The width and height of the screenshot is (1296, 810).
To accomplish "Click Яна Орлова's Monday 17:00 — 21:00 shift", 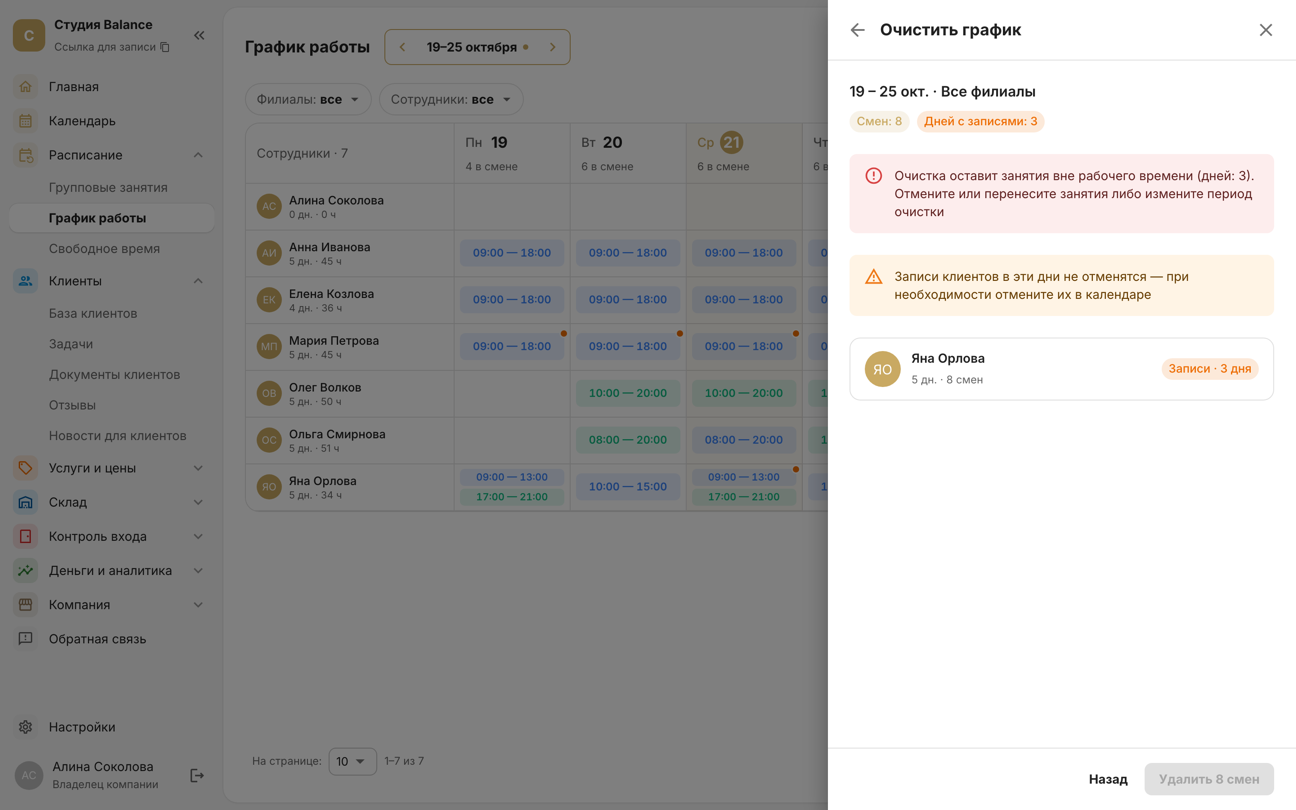I will click(512, 497).
